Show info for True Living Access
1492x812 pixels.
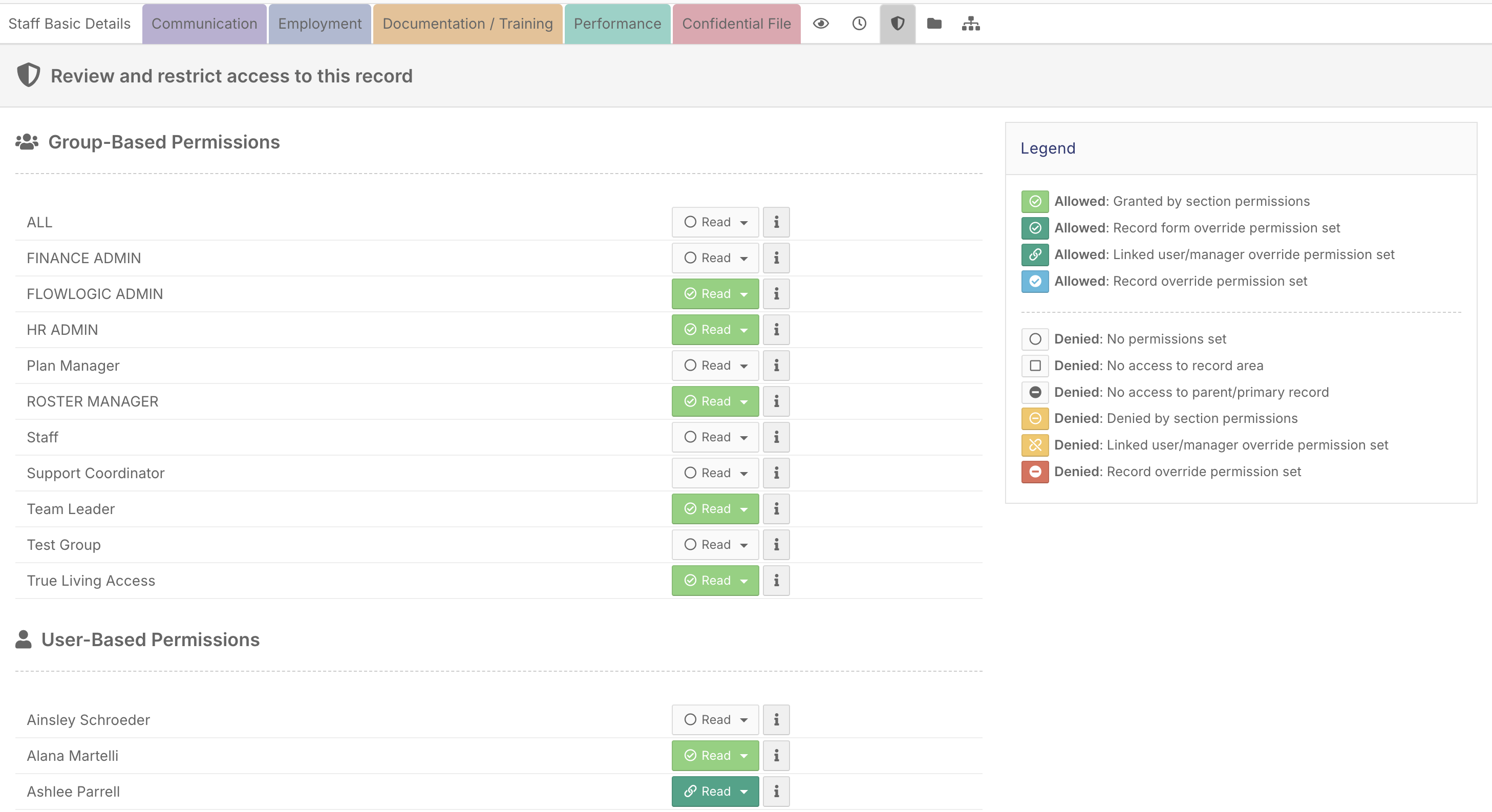[776, 581]
